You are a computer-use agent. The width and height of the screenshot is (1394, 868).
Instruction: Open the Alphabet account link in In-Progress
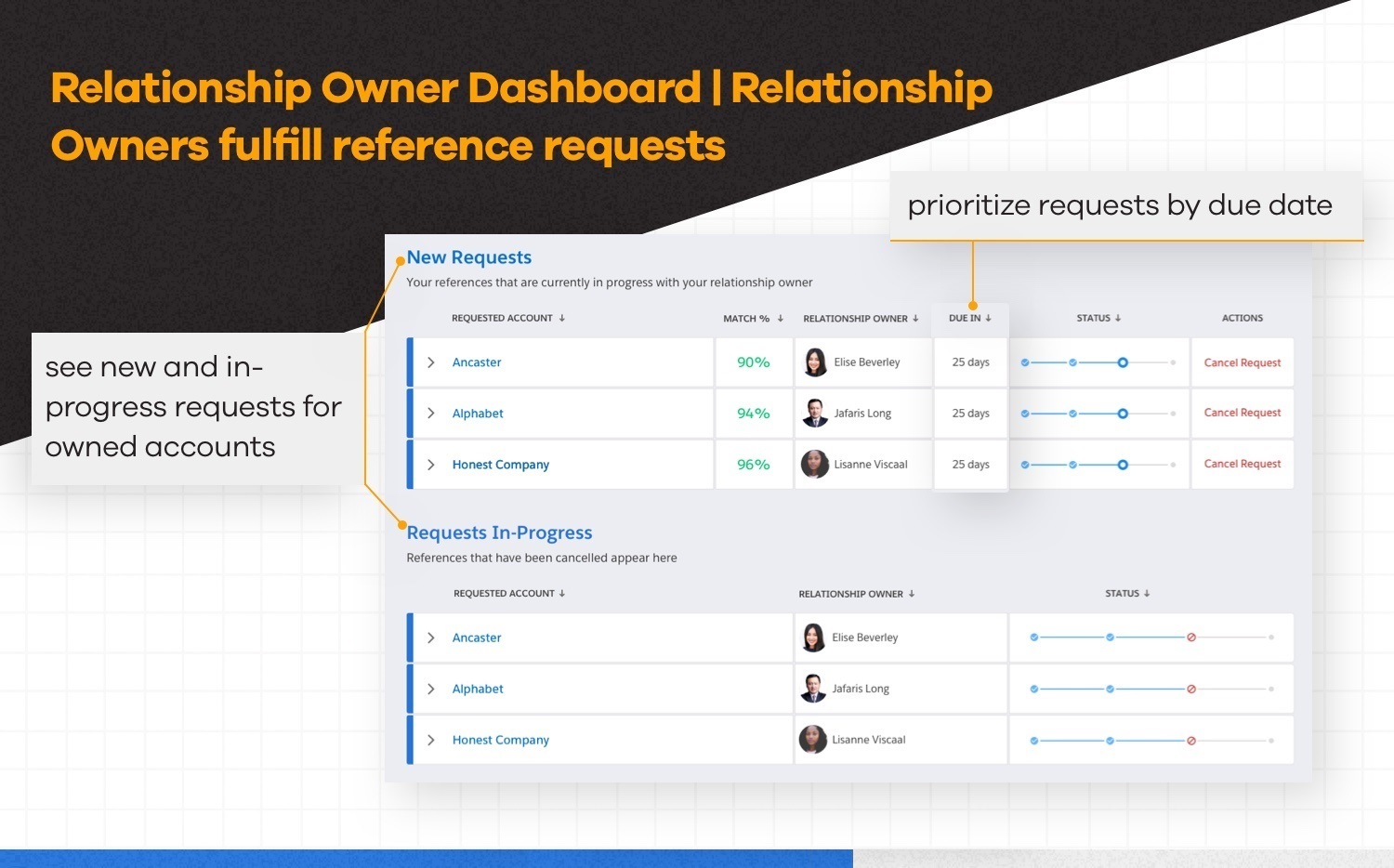pyautogui.click(x=478, y=689)
